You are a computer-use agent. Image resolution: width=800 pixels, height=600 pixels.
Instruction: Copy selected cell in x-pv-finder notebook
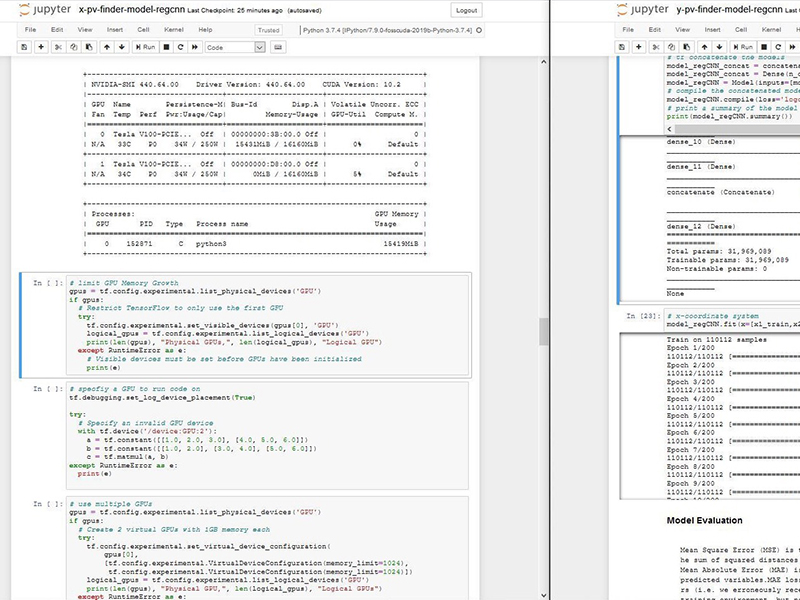tap(73, 47)
